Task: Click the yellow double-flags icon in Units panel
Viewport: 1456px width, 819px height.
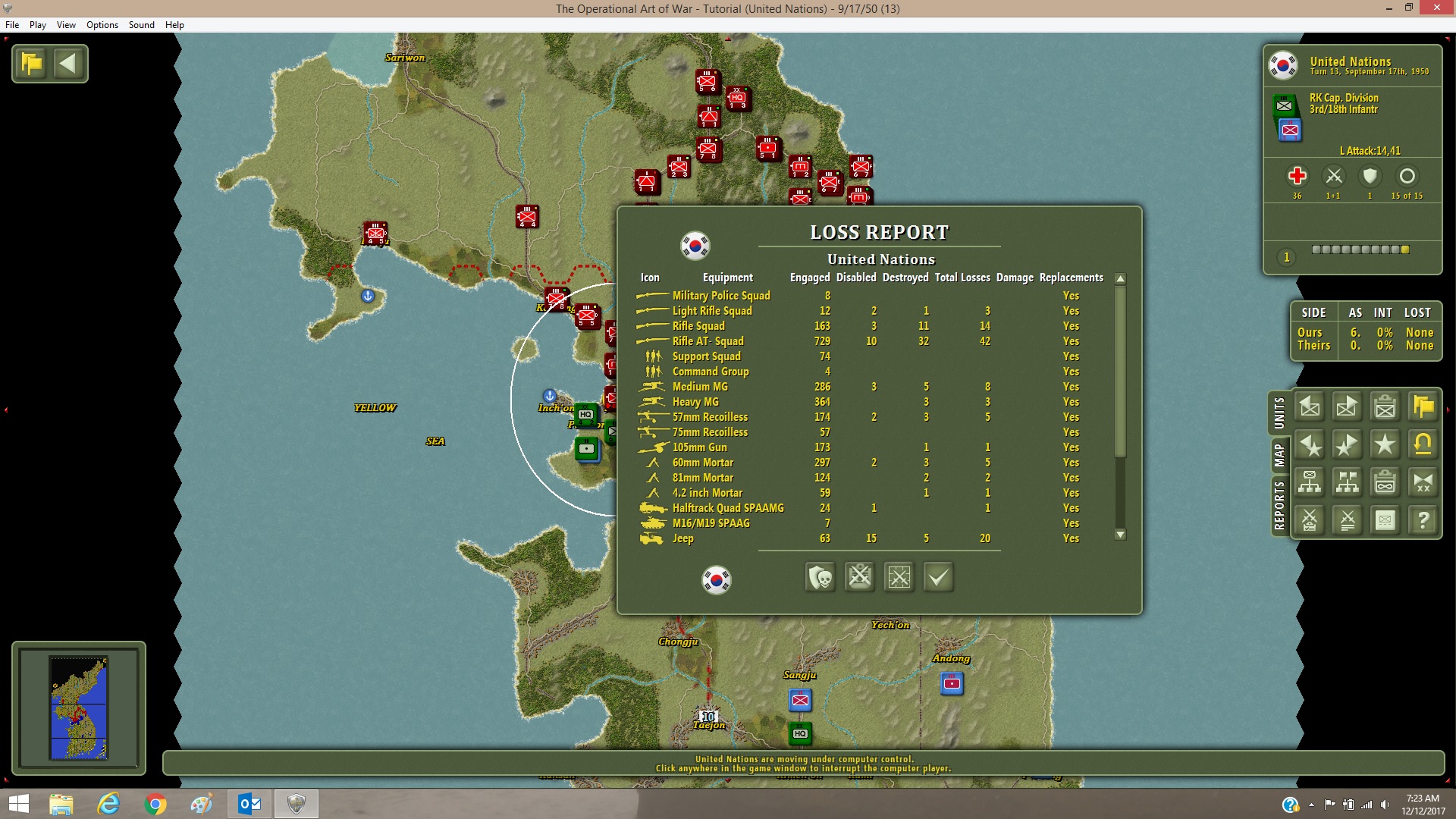Action: 1423,407
